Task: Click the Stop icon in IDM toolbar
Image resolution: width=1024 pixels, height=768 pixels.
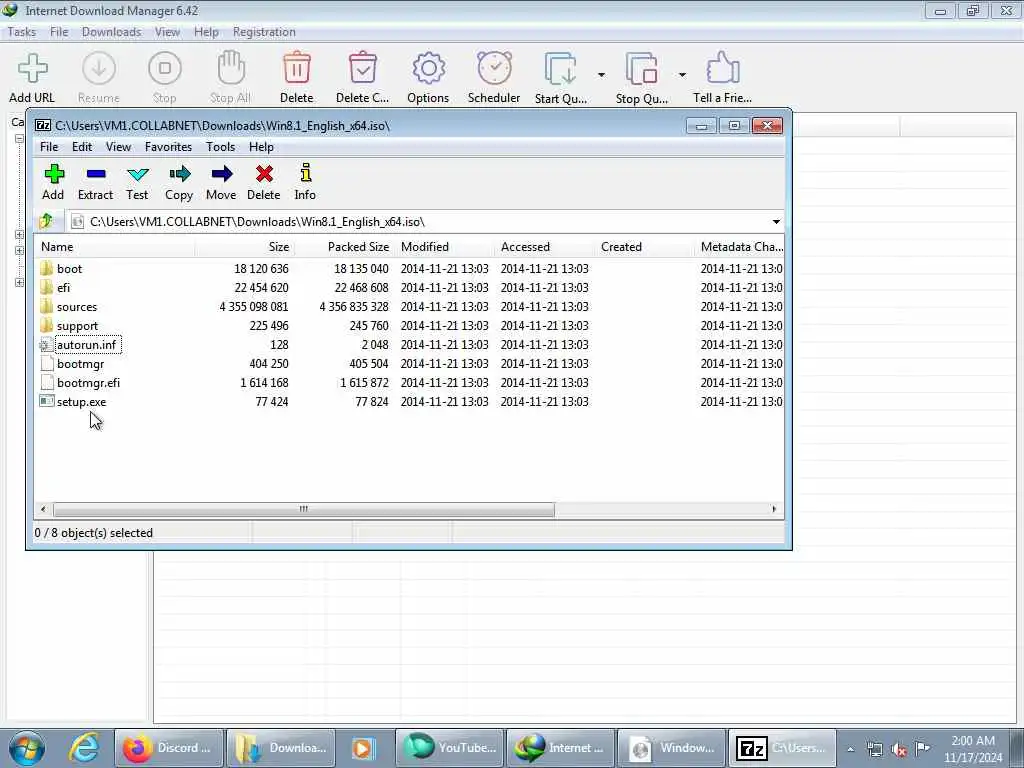Action: coord(165,78)
